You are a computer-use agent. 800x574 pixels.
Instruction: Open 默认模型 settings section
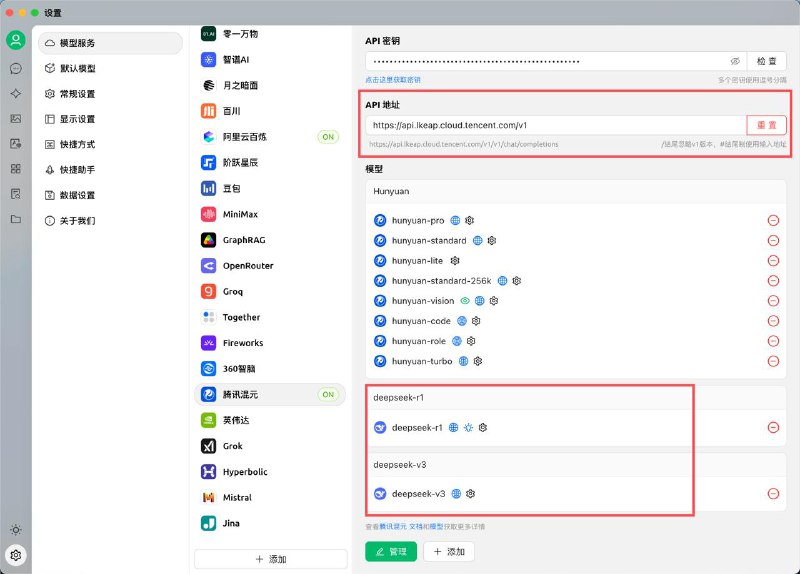110,68
